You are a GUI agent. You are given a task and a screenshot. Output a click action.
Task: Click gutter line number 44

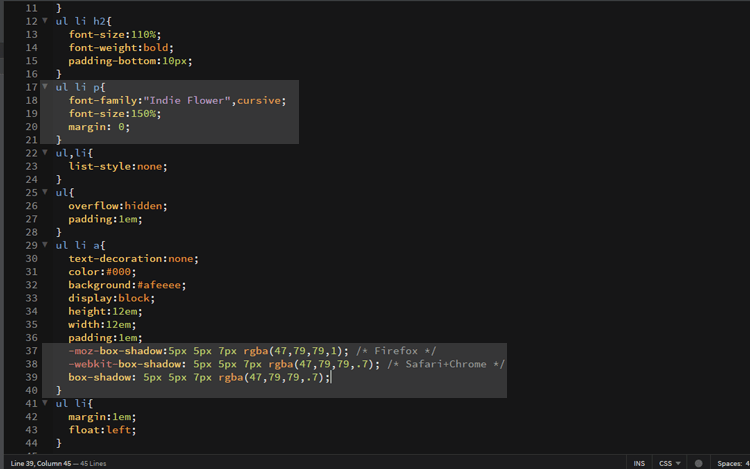[x=32, y=443]
